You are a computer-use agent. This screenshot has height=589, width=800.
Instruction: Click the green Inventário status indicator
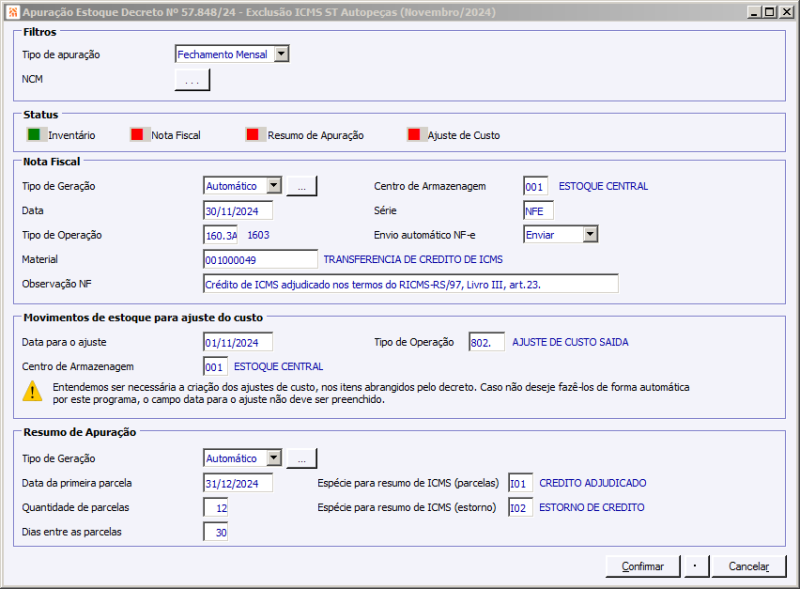(x=34, y=135)
